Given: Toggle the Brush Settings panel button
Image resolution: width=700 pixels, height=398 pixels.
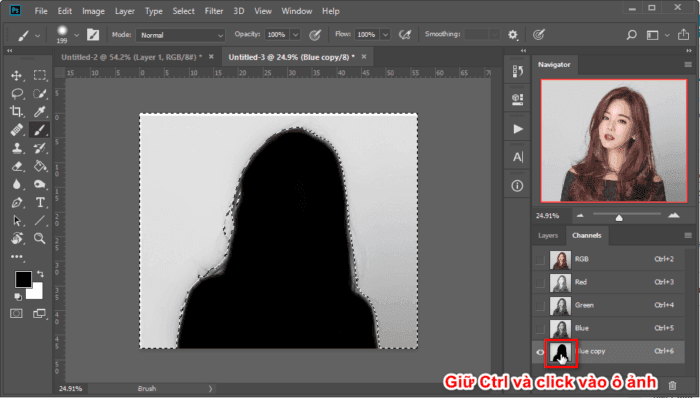Looking at the screenshot, I should [x=93, y=34].
